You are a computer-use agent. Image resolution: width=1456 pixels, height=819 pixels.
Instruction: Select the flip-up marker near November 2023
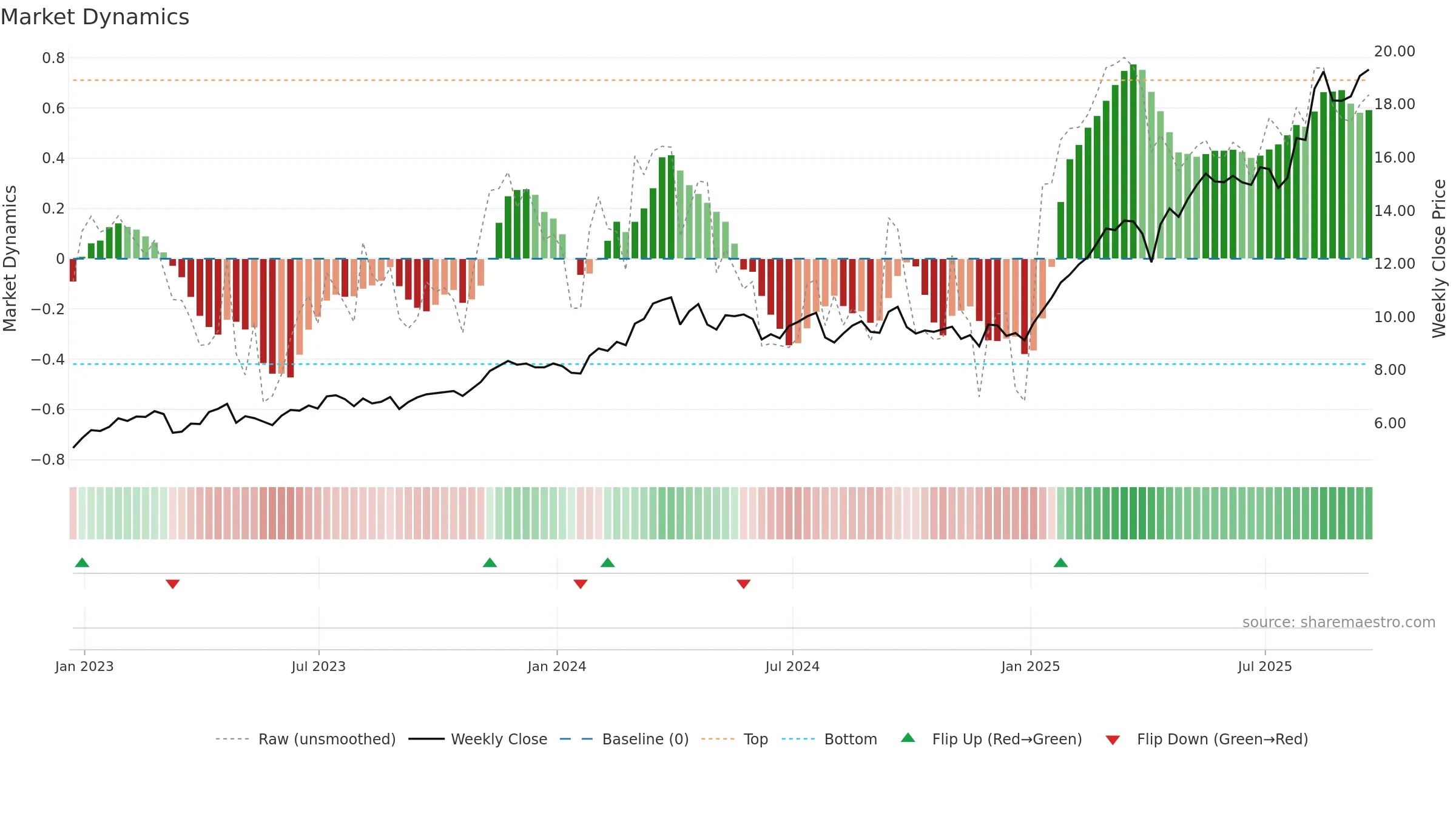[490, 562]
